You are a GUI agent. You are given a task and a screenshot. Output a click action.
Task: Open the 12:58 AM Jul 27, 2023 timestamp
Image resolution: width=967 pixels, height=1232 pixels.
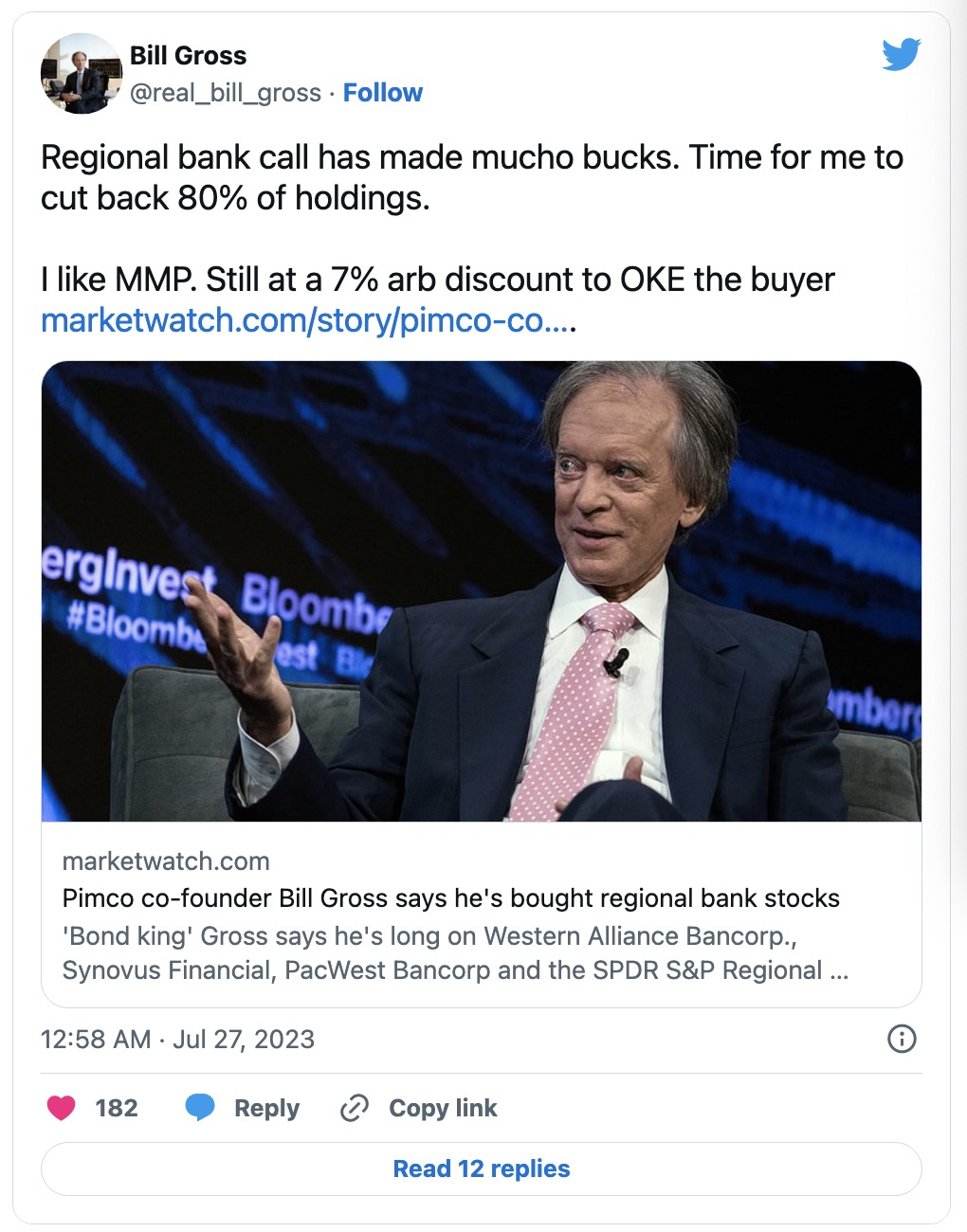click(177, 1039)
